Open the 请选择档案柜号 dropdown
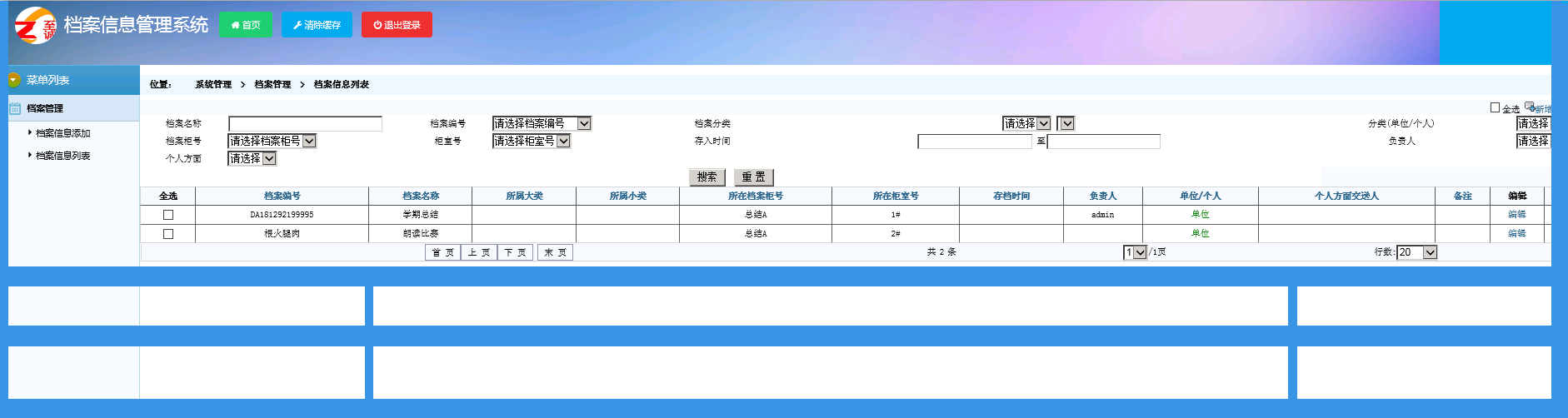This screenshot has height=418, width=1568. click(x=272, y=141)
